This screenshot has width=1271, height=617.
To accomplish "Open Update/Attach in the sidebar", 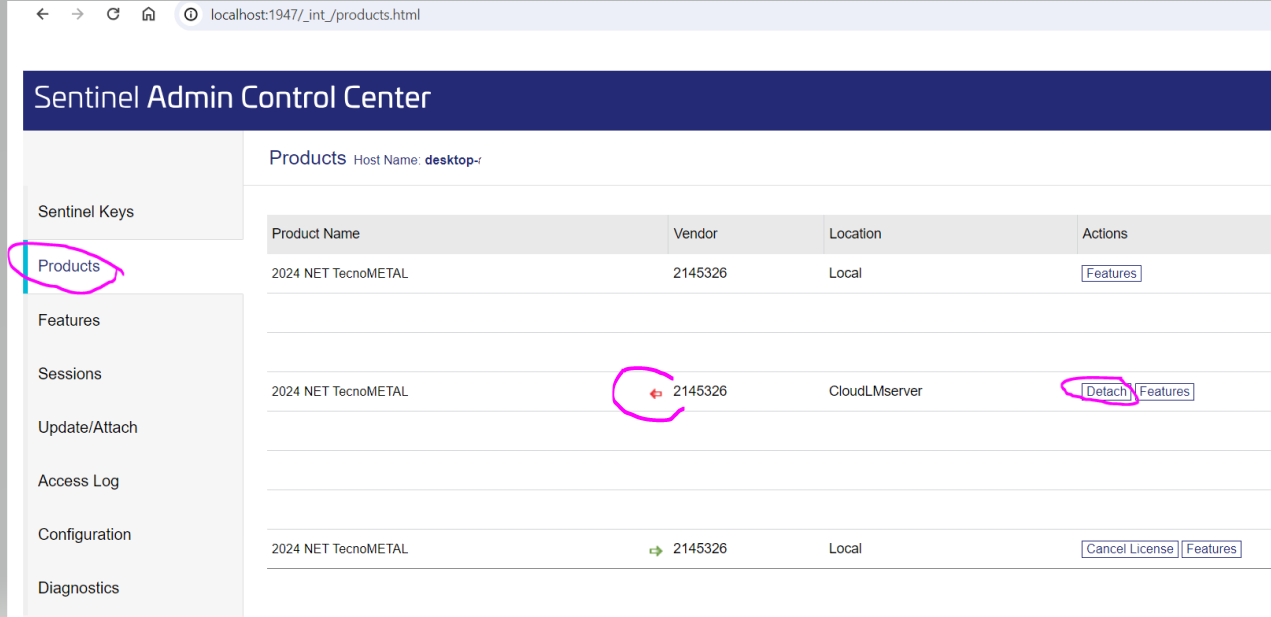I will [88, 427].
